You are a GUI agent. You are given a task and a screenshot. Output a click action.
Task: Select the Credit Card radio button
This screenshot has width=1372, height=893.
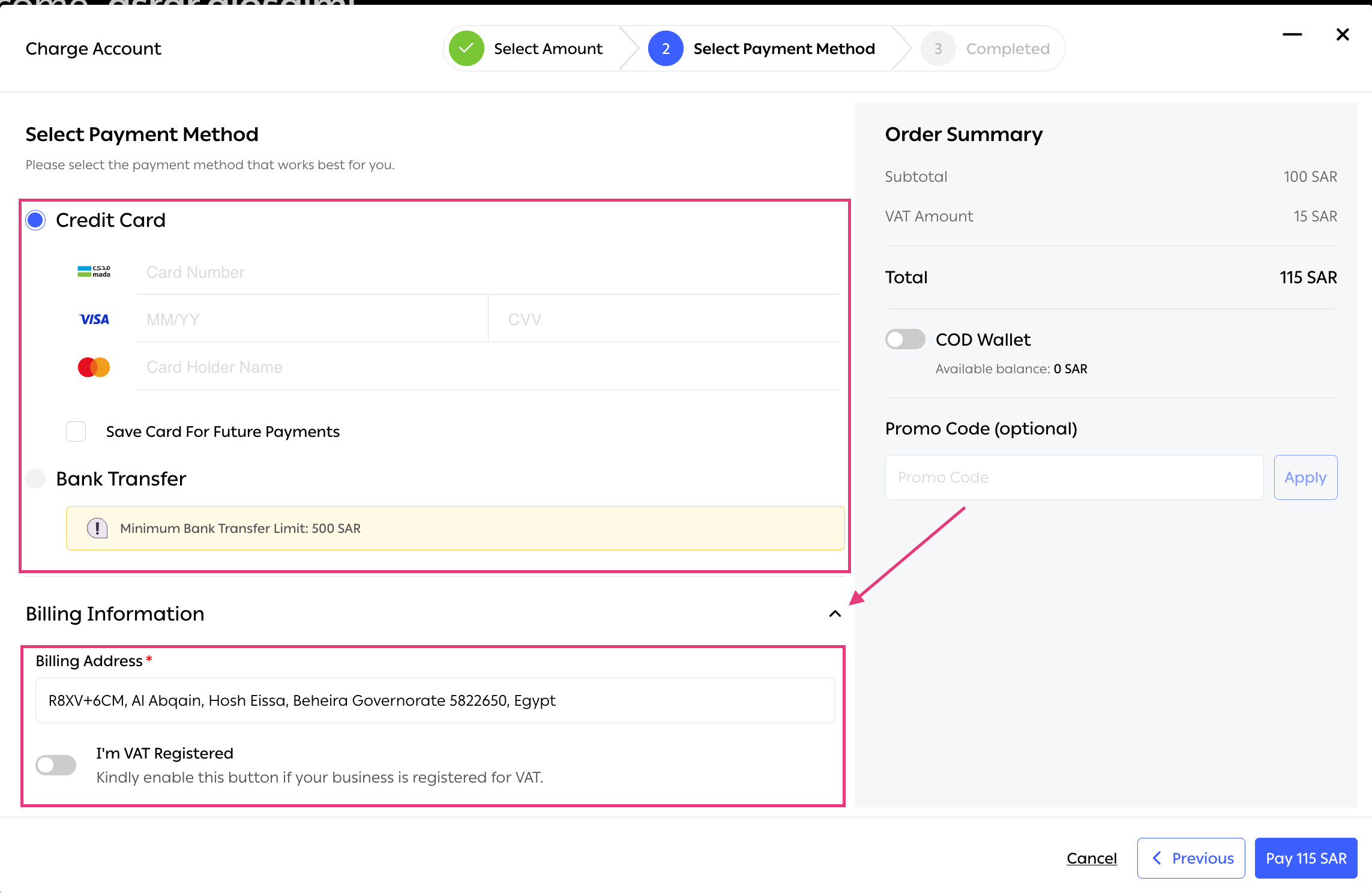(x=36, y=220)
